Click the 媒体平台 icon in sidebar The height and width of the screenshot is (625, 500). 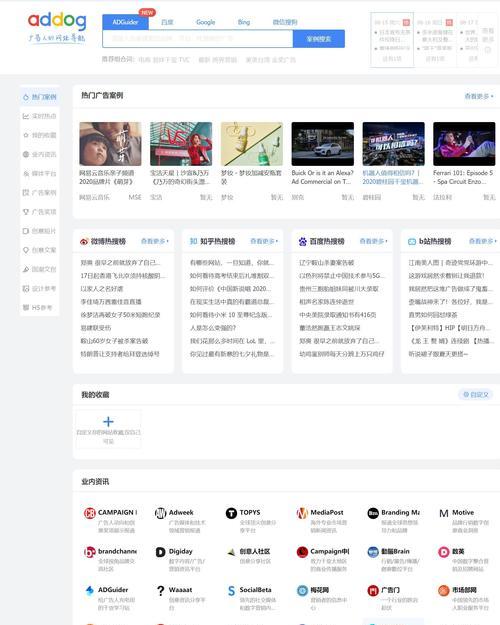click(x=26, y=173)
